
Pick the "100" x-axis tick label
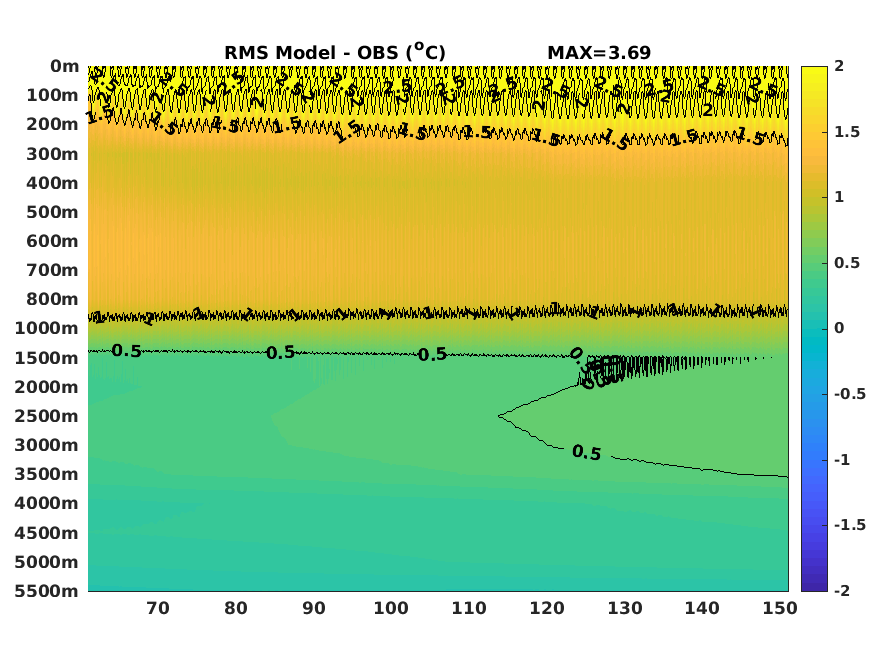click(391, 608)
